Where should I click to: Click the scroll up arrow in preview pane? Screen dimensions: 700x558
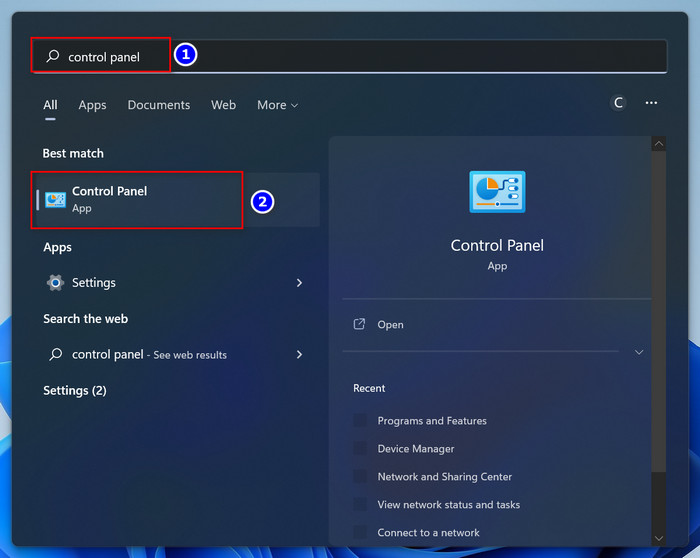[658, 144]
